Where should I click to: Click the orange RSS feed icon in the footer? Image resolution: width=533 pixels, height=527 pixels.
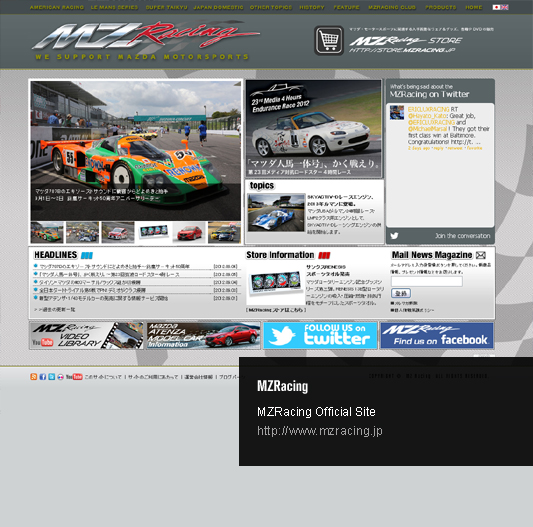(33, 376)
